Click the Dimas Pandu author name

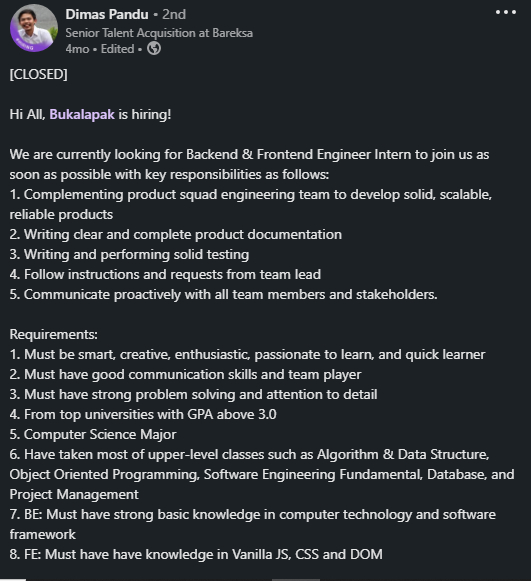click(x=107, y=14)
